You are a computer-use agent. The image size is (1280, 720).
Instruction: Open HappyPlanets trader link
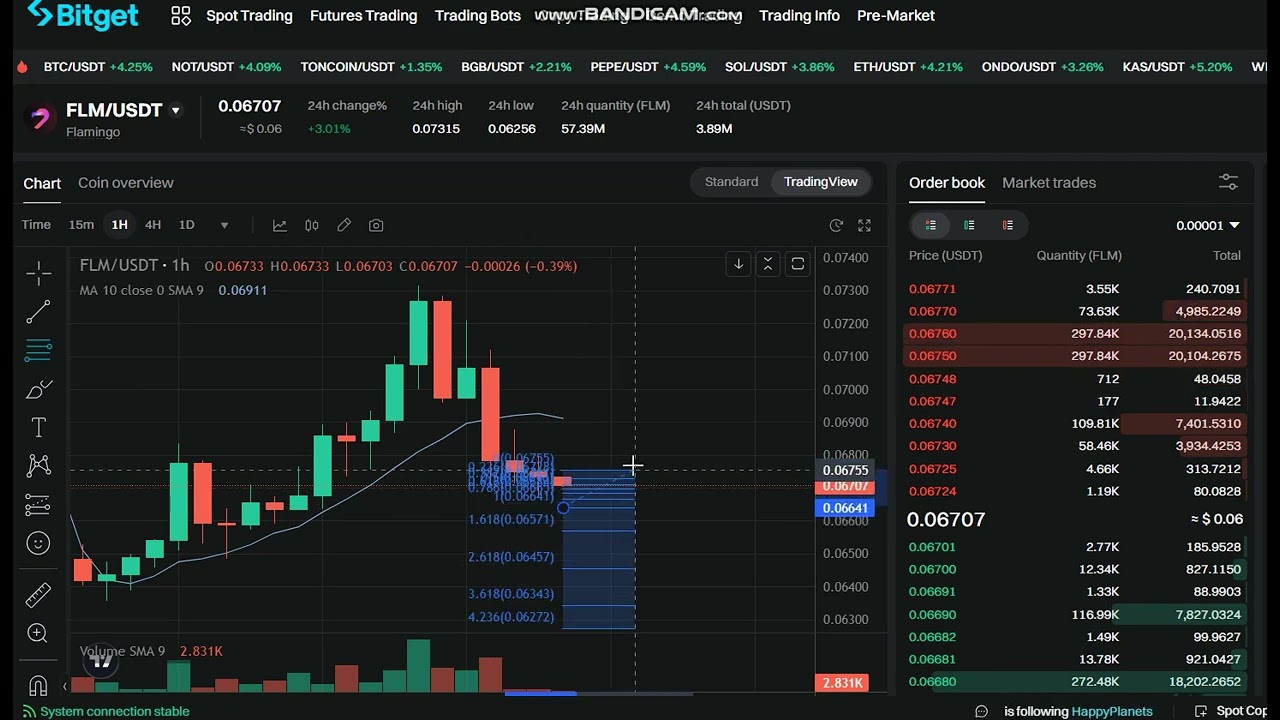1112,712
